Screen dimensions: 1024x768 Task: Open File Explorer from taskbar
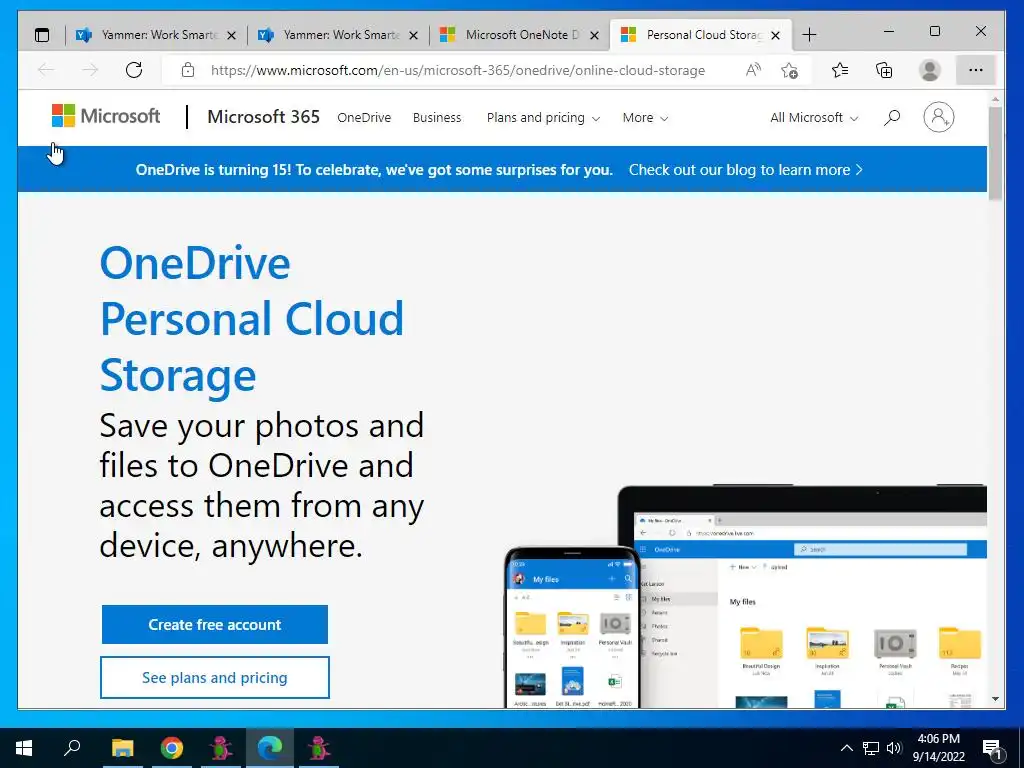122,748
